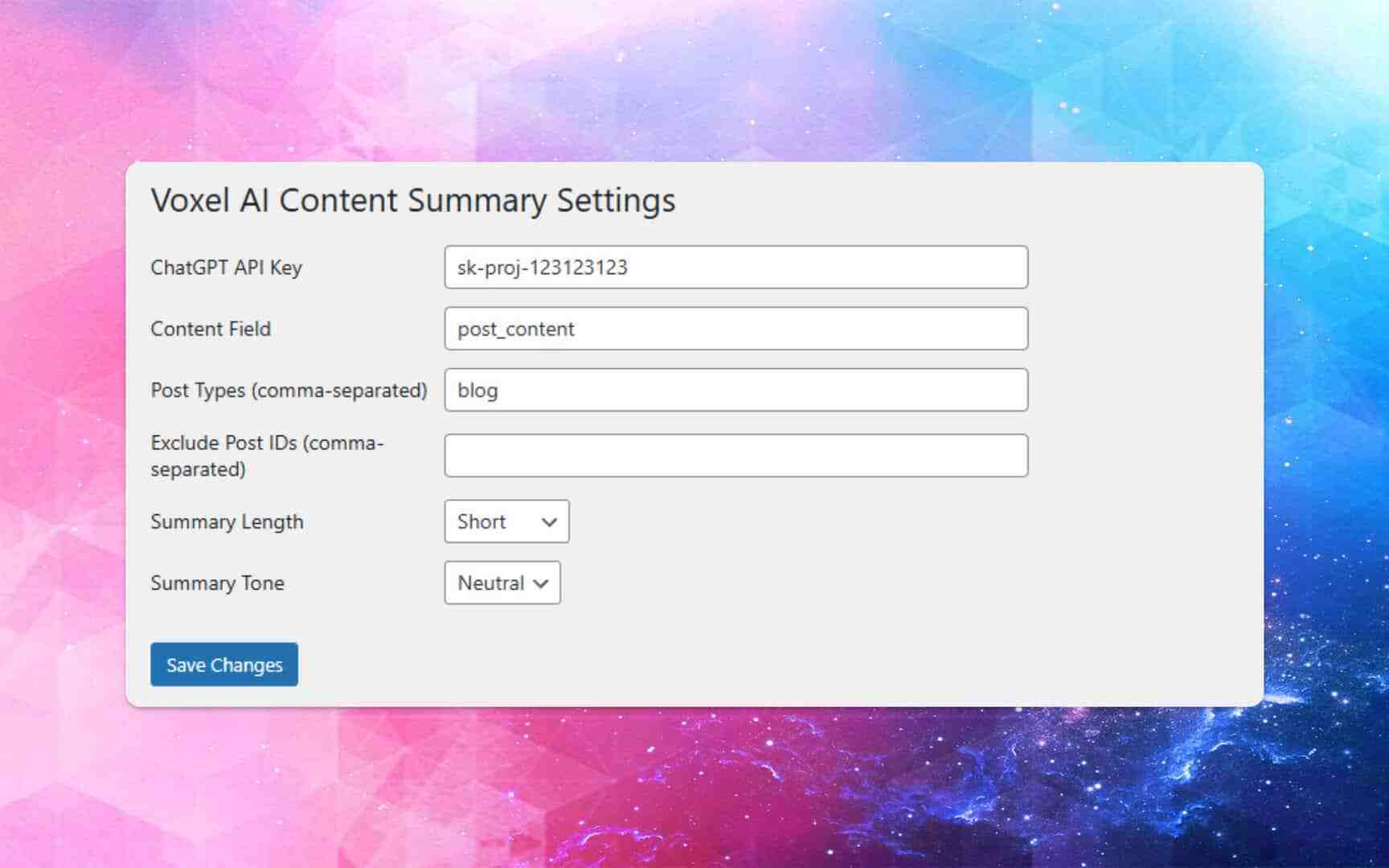This screenshot has width=1389, height=868.
Task: Expand the dropdown currently showing Short
Action: click(x=506, y=522)
